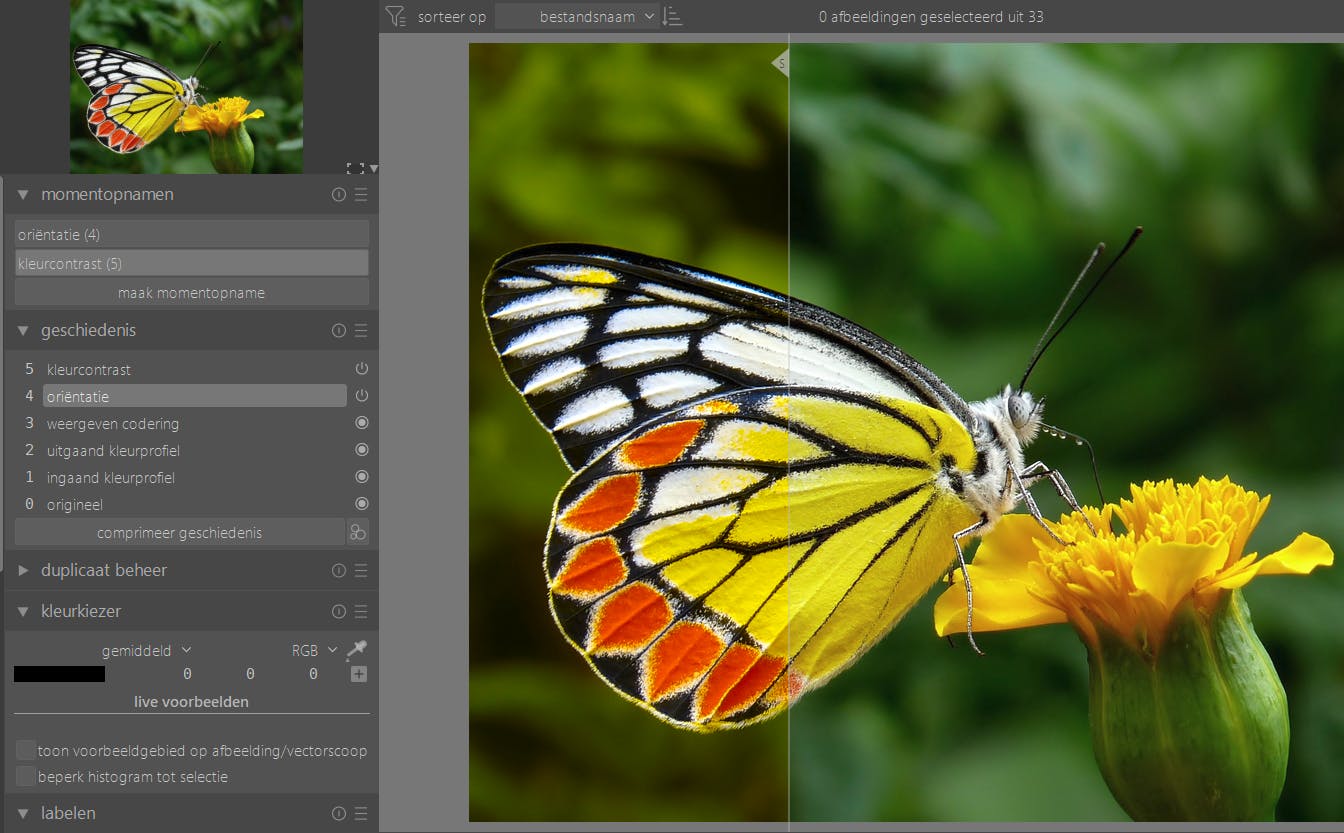Viewport: 1344px width, 833px height.
Task: Open the 'gemiddeld' statistic dropdown
Action: tap(145, 650)
